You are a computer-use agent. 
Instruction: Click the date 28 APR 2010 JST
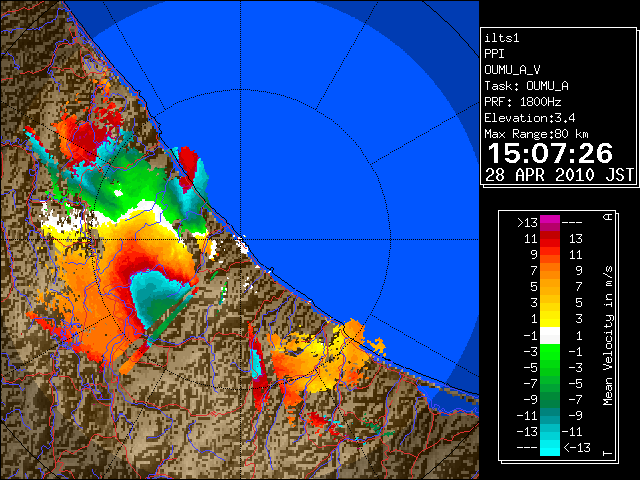coord(559,175)
